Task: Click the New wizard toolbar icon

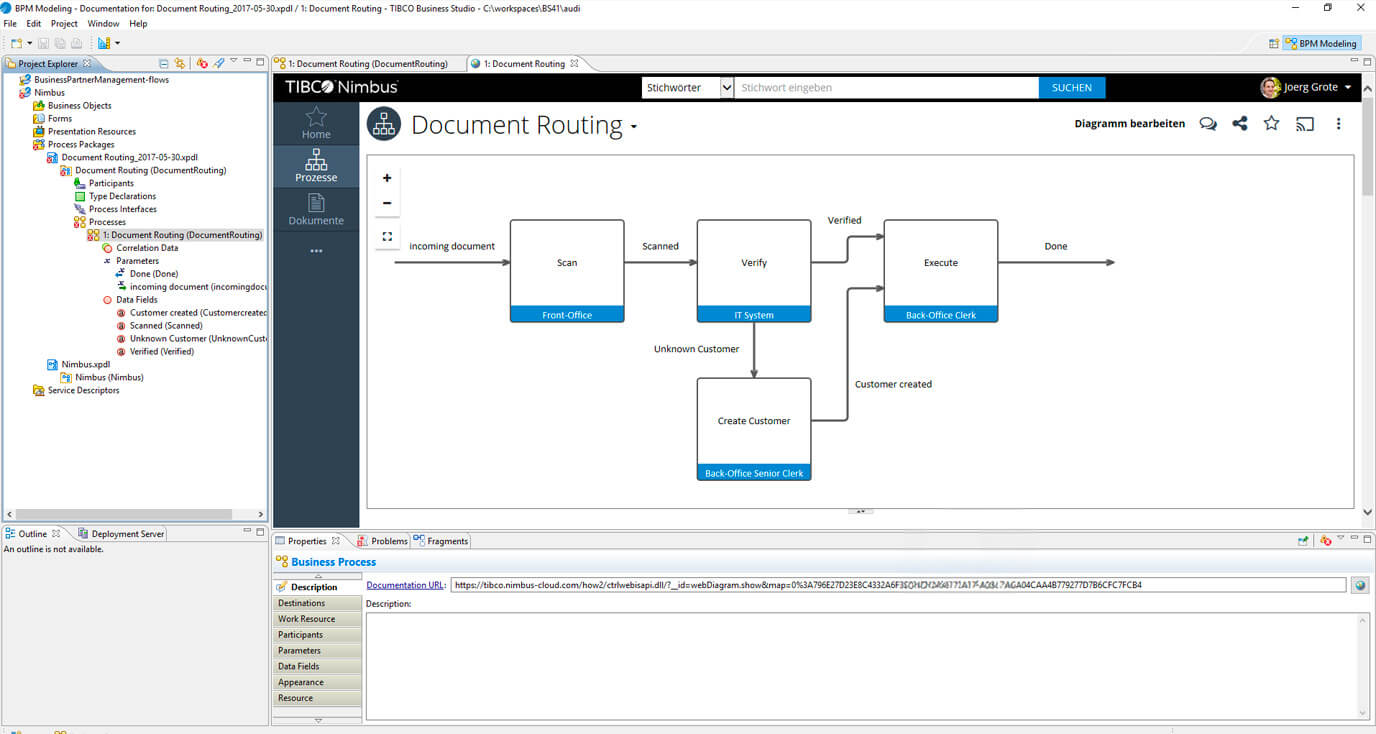Action: coord(16,43)
